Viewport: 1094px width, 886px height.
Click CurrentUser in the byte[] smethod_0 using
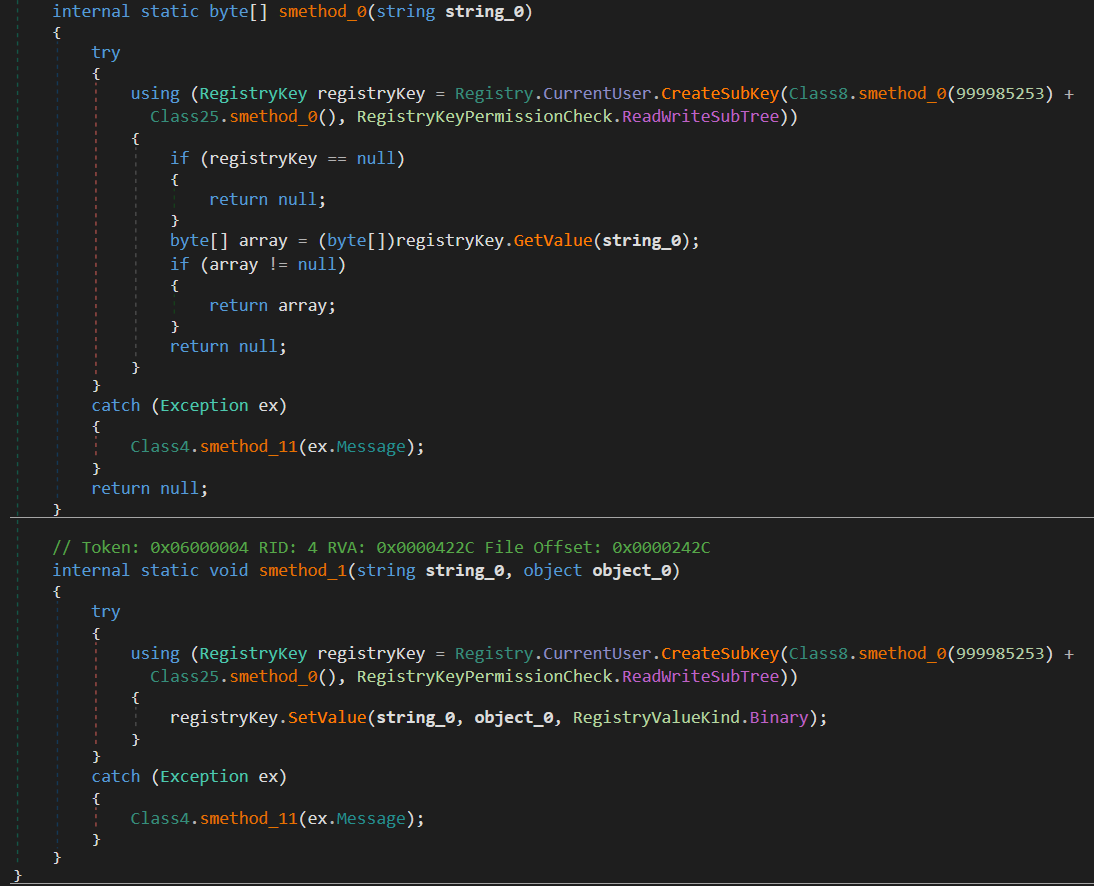pos(597,93)
